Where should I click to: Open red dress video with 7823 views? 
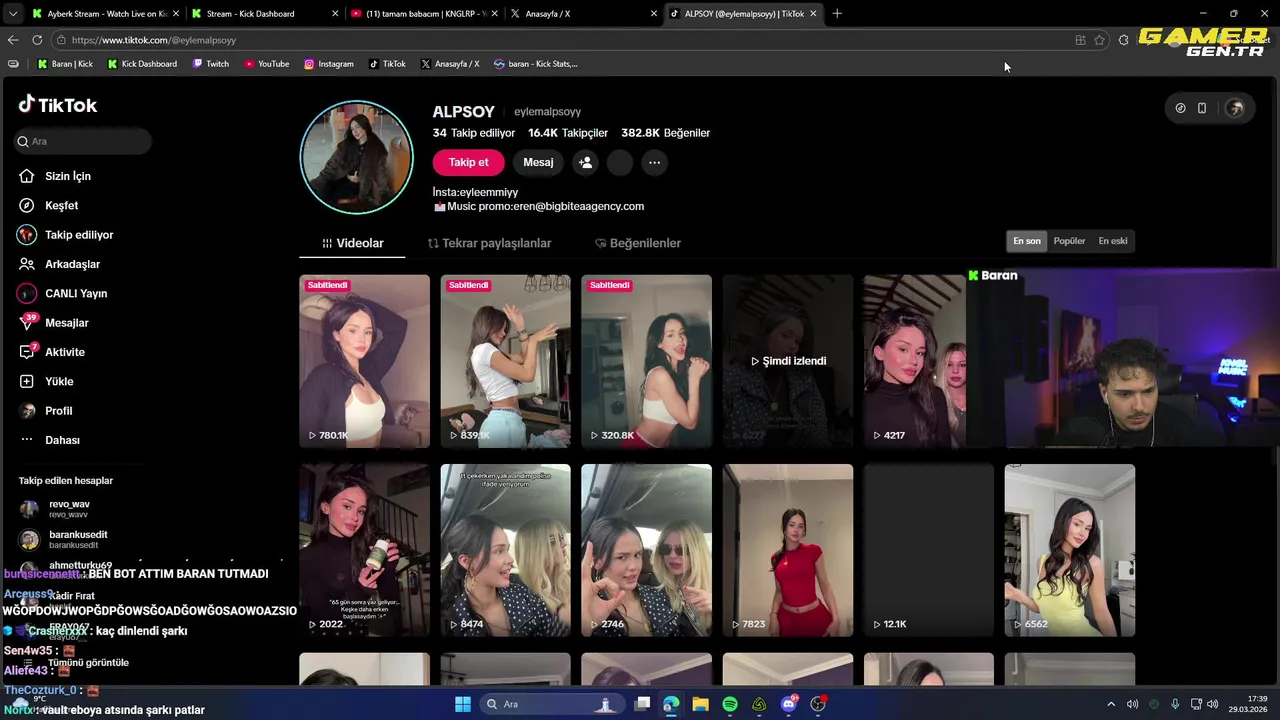tap(788, 550)
